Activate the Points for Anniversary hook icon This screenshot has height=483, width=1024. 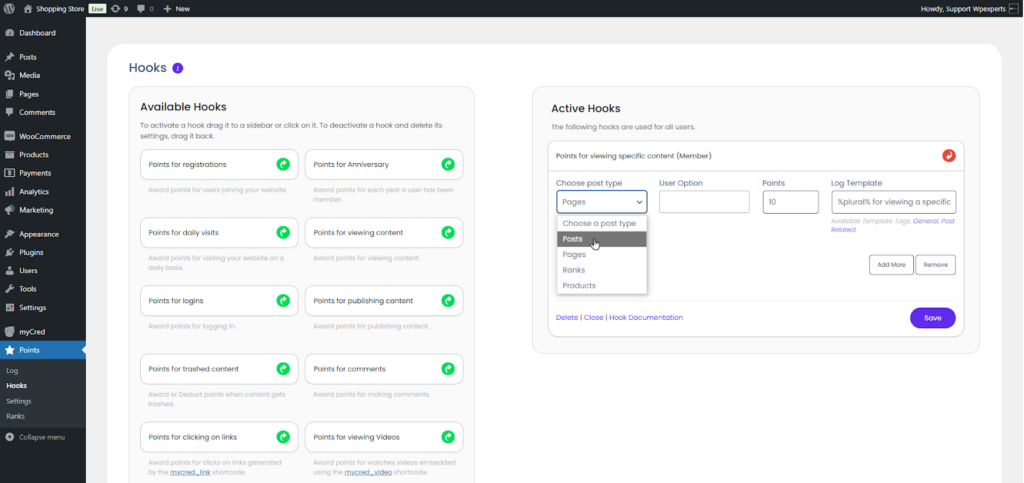448,164
